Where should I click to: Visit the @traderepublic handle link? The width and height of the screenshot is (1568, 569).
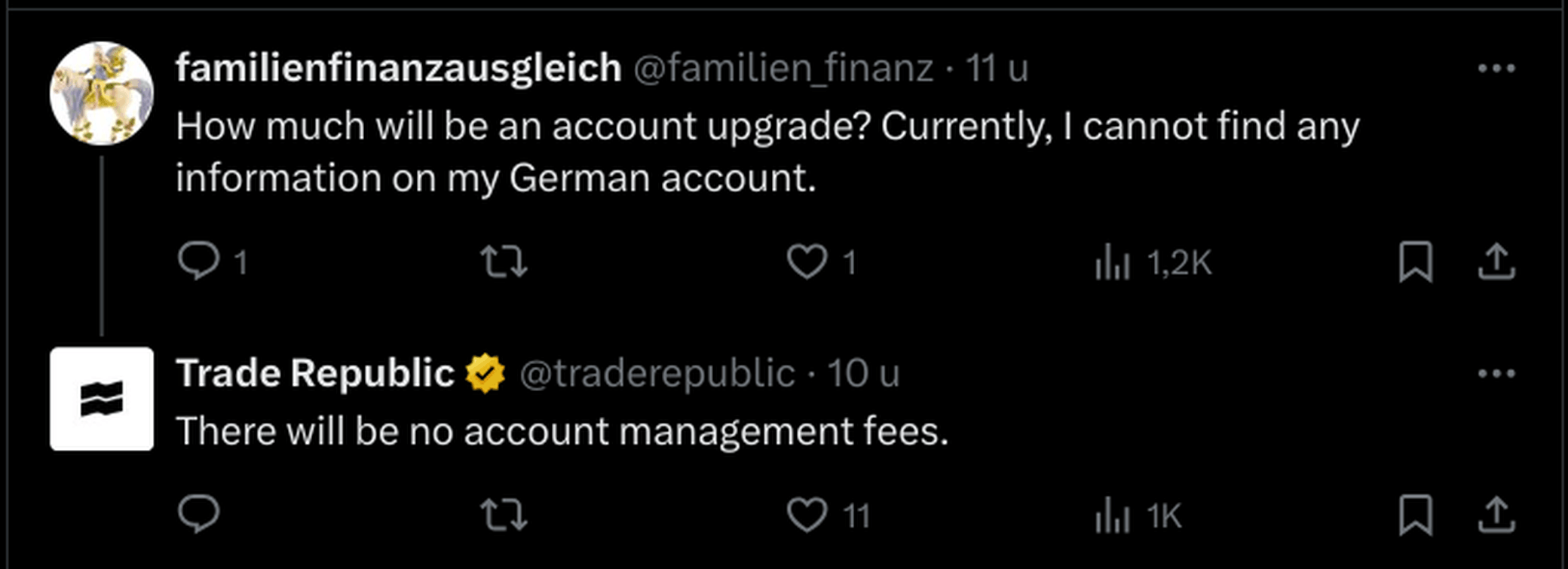point(657,374)
